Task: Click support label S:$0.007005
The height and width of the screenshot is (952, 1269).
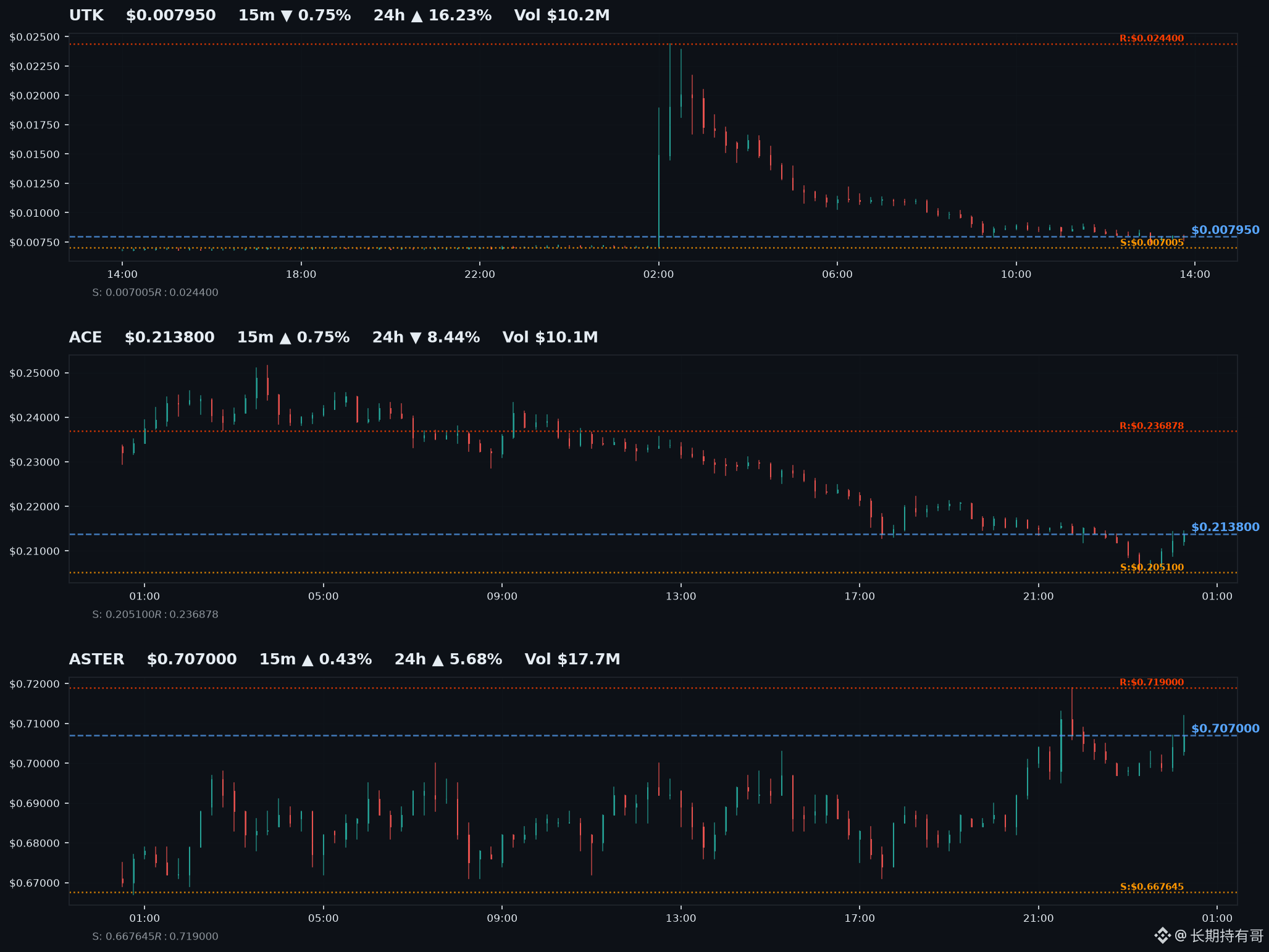Action: coord(1152,243)
